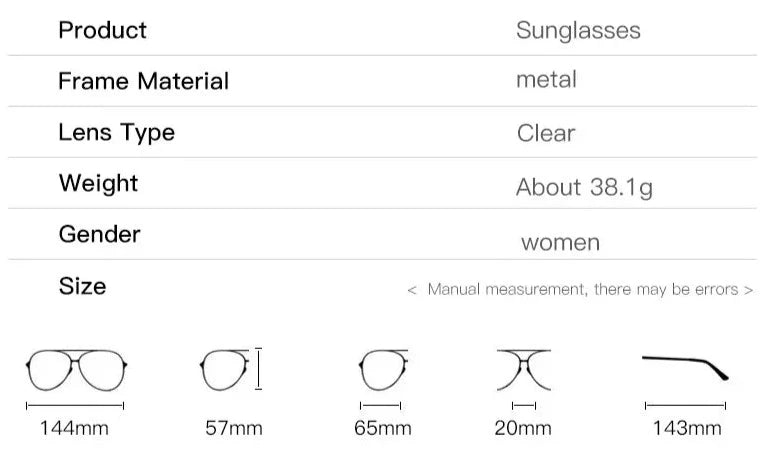Click the manual measurement errors note
Viewport: 776px width, 470px height.
point(580,290)
